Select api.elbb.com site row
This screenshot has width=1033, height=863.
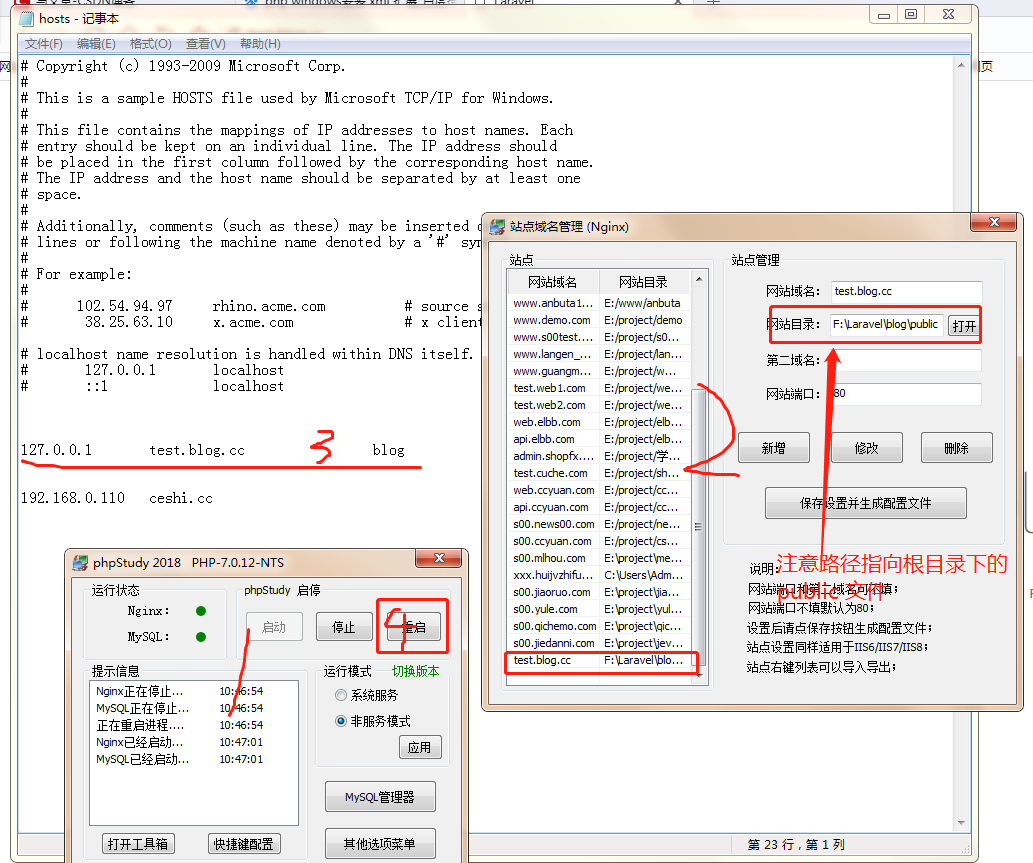coord(599,439)
